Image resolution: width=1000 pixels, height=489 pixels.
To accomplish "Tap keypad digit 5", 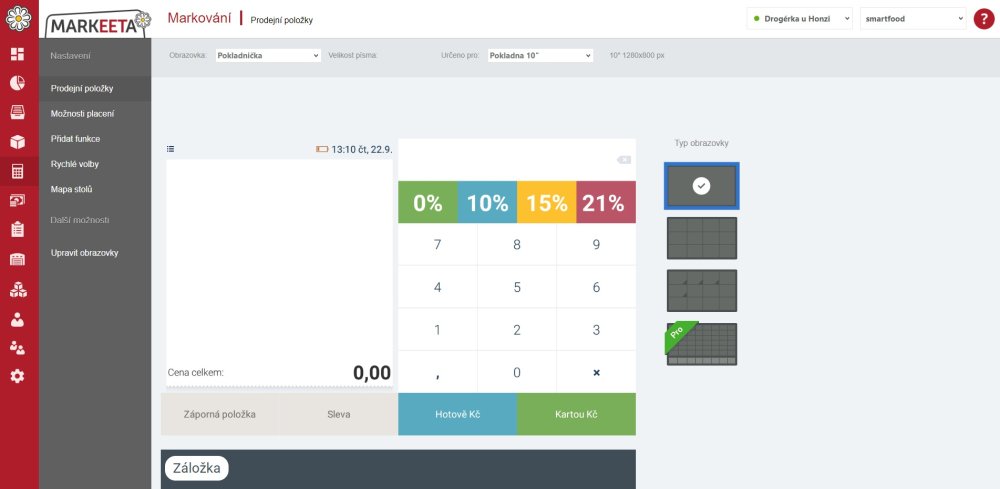I will click(517, 287).
